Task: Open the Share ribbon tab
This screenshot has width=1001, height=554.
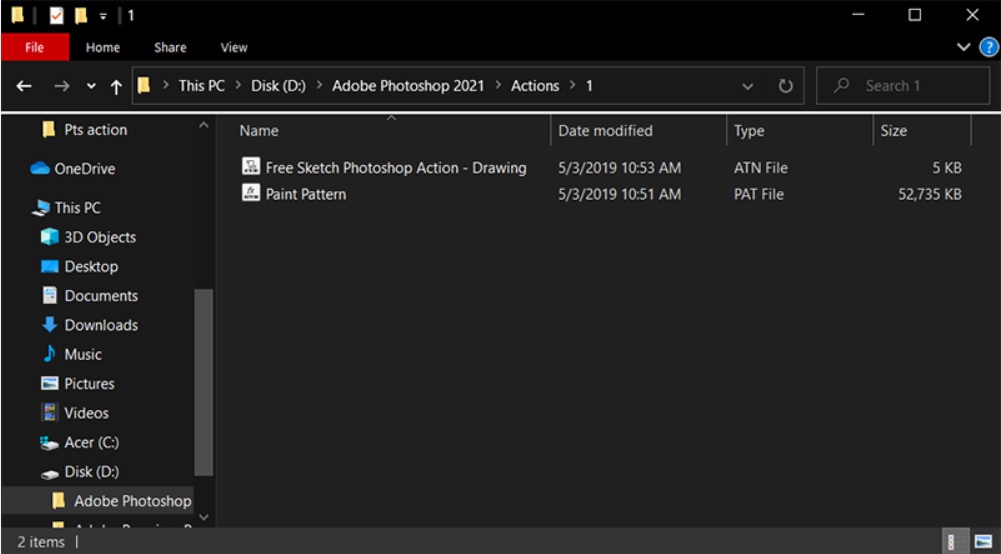Action: [x=170, y=47]
